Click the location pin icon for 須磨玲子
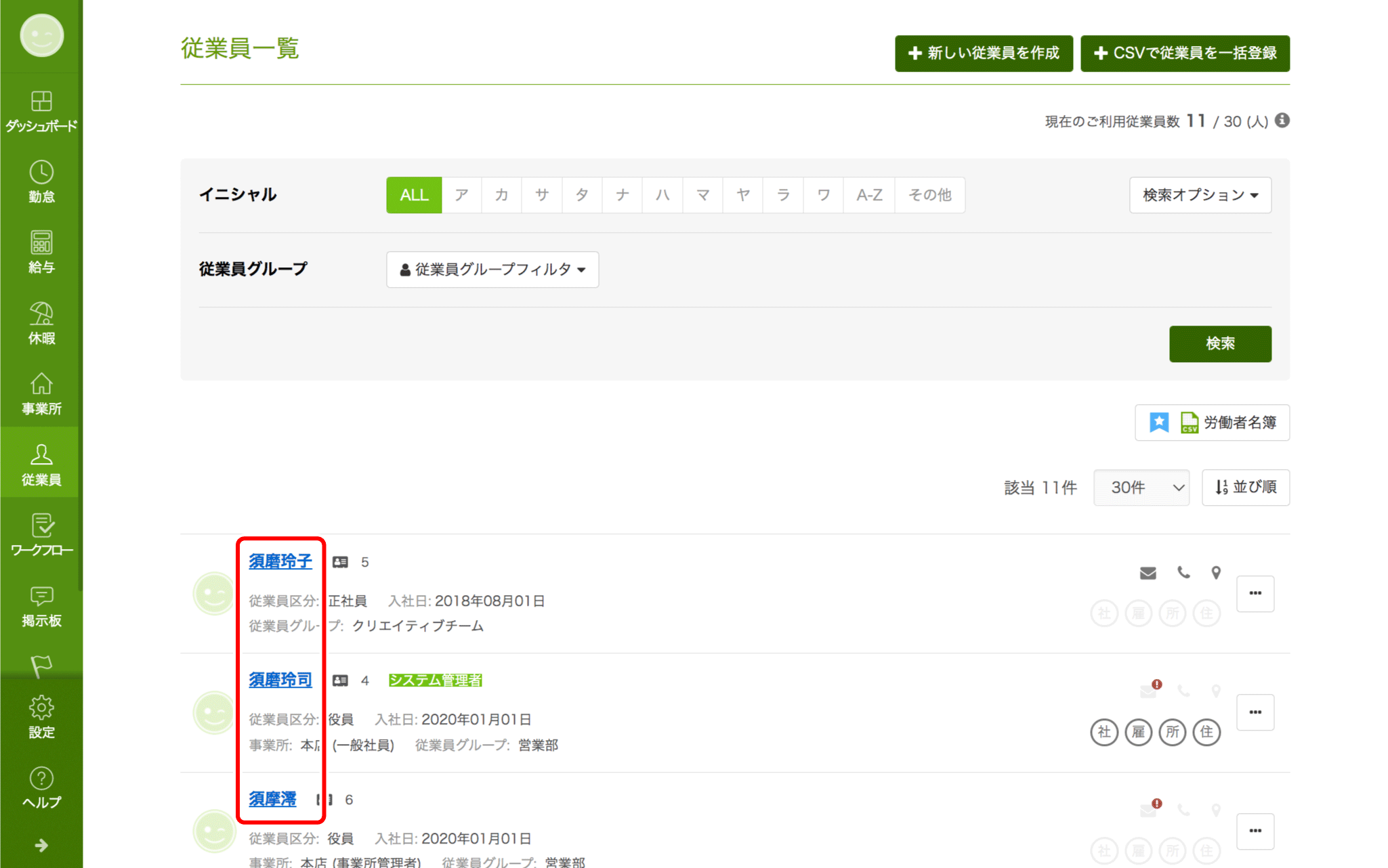 click(1216, 573)
